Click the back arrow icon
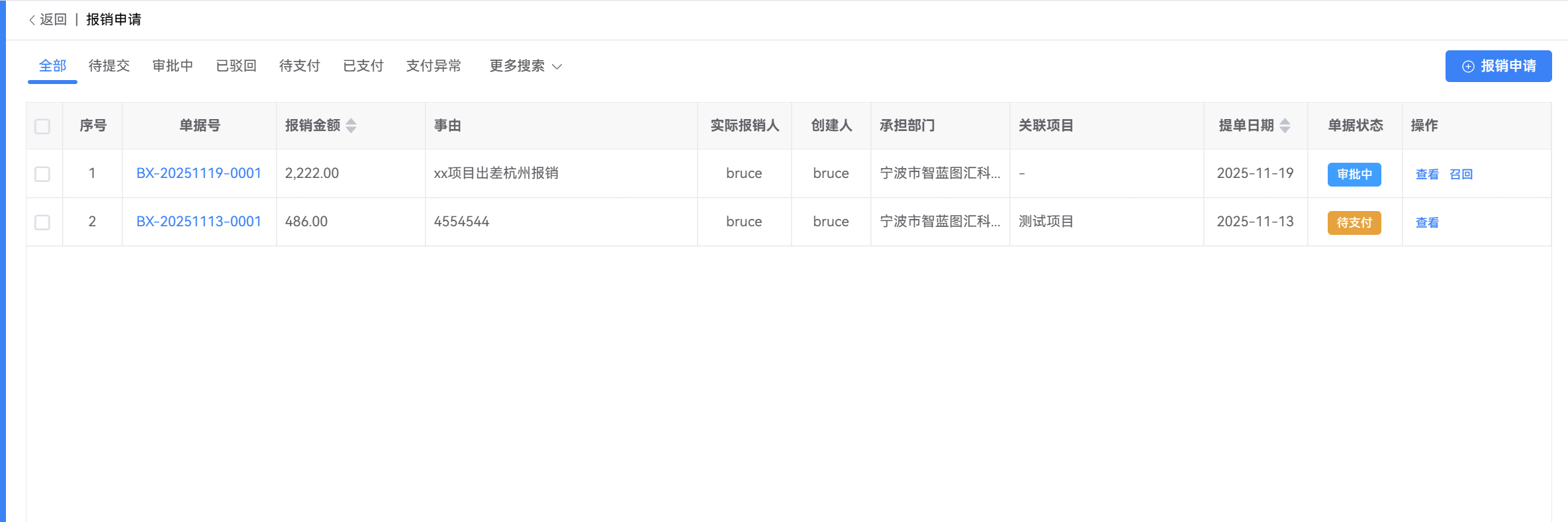Screen dimensions: 1568x522 tap(32, 20)
